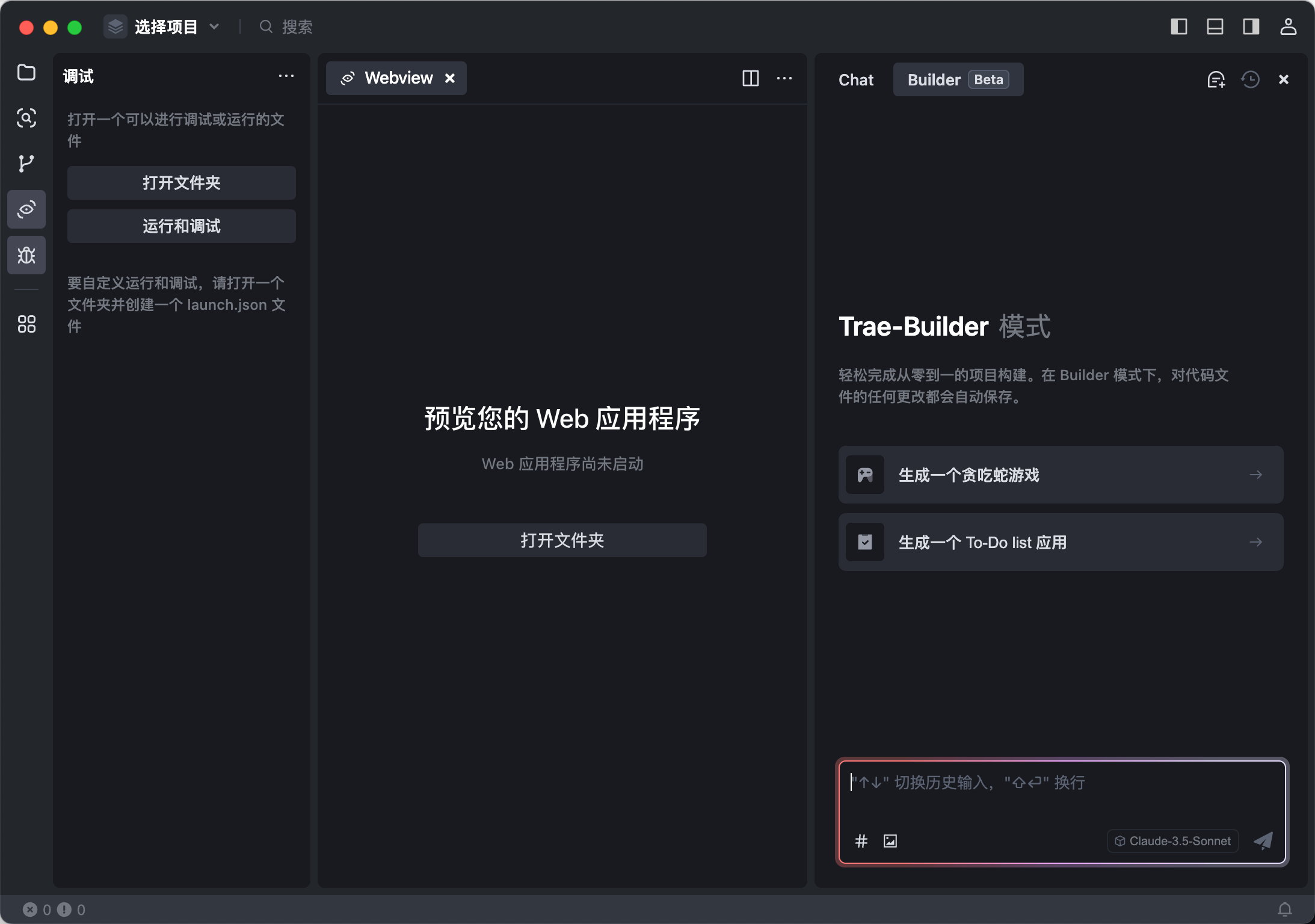
Task: Select the Extensions grid icon
Action: tap(26, 324)
